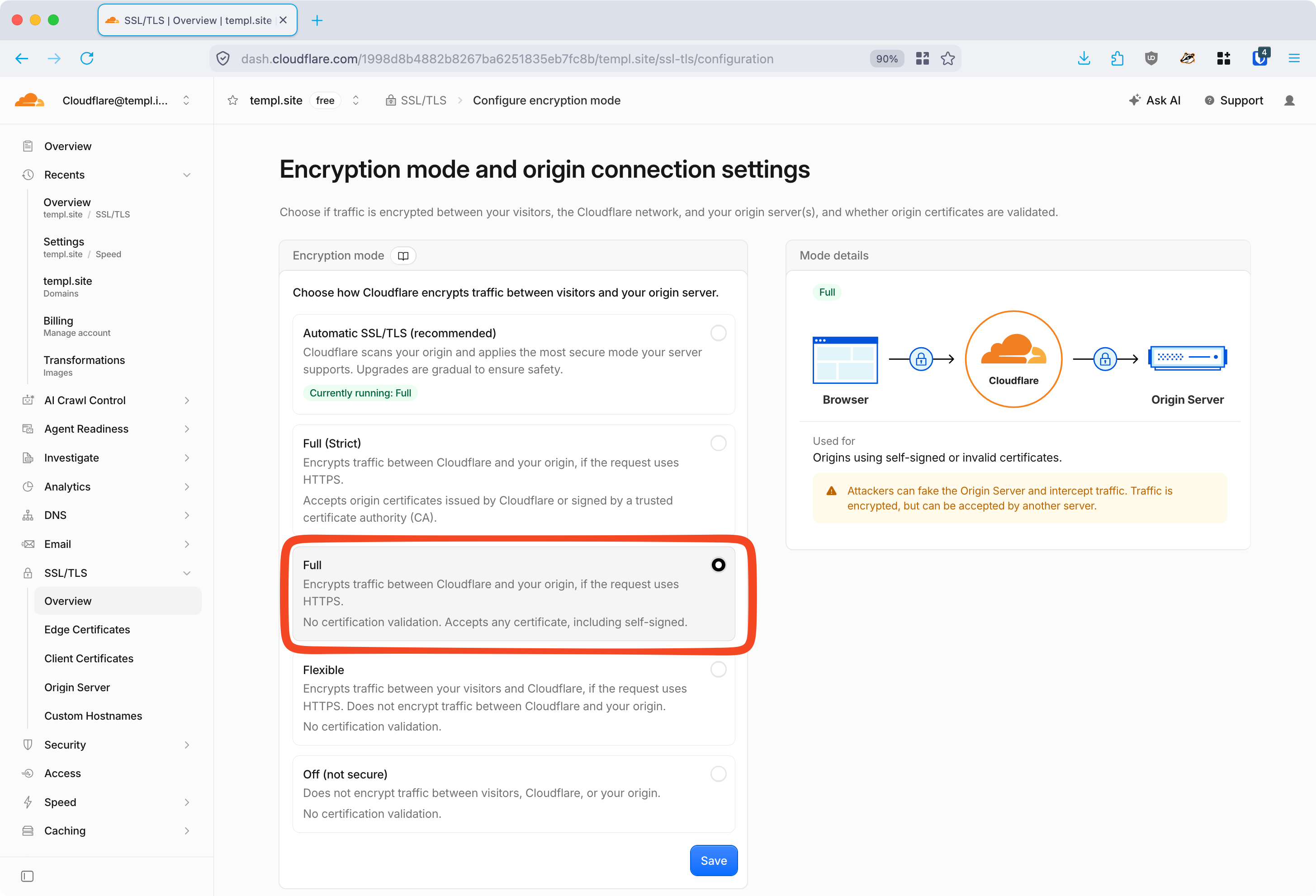Image resolution: width=1316 pixels, height=896 pixels.
Task: Expand AI Crawl Control
Action: pyautogui.click(x=187, y=400)
